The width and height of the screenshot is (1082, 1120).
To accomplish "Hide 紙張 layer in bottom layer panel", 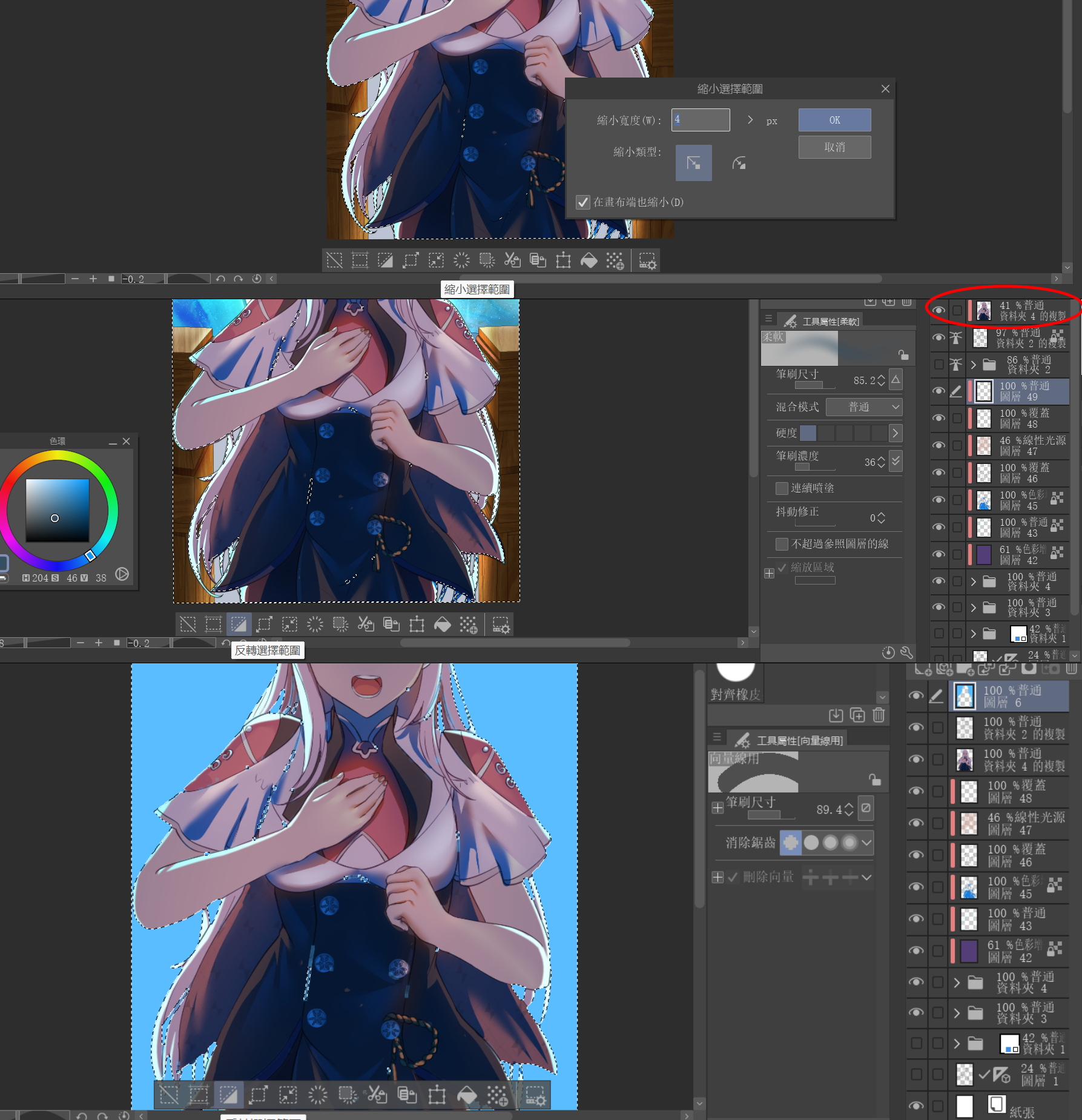I will point(916,1105).
